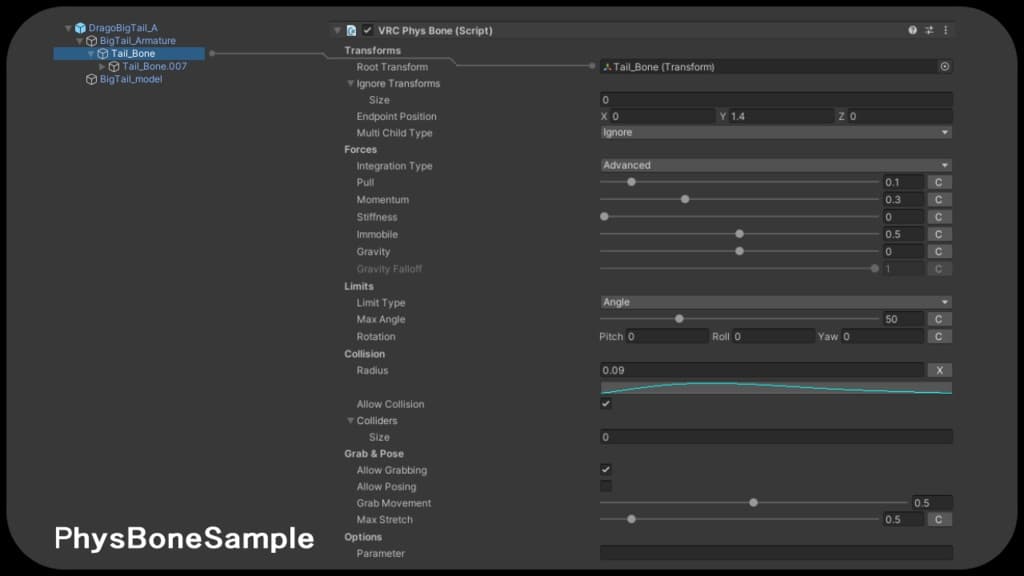Select BigTail_Armature in the hierarchy
This screenshot has height=576, width=1024.
point(137,41)
